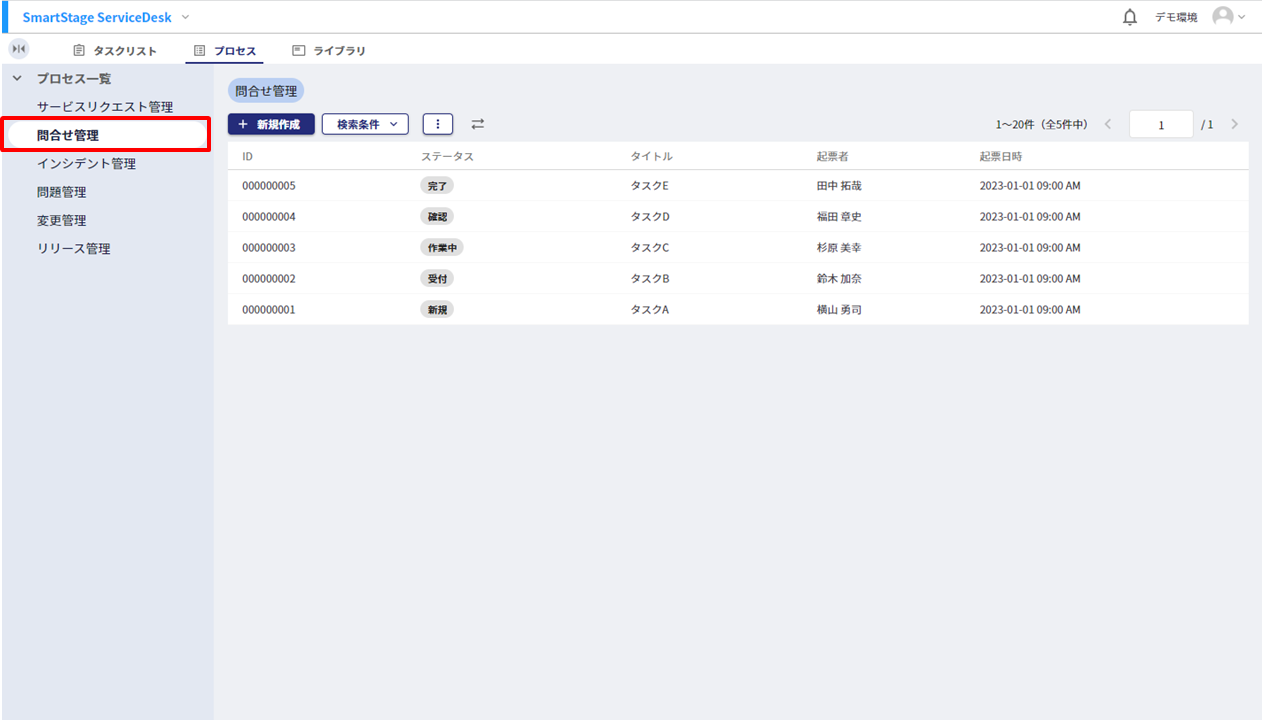Open the user avatar menu

click(x=1227, y=17)
